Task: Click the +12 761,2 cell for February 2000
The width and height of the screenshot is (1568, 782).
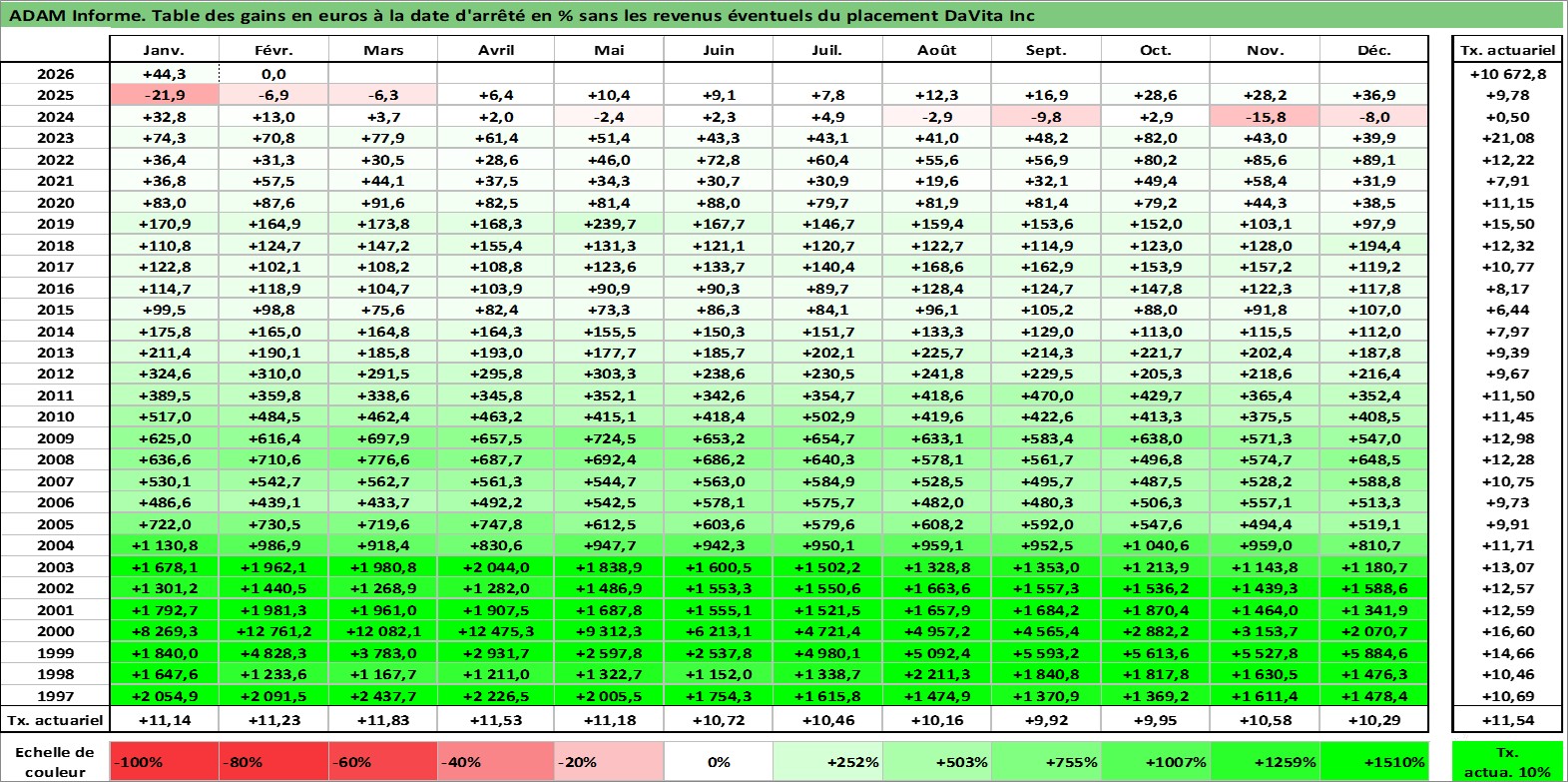Action: tap(273, 631)
